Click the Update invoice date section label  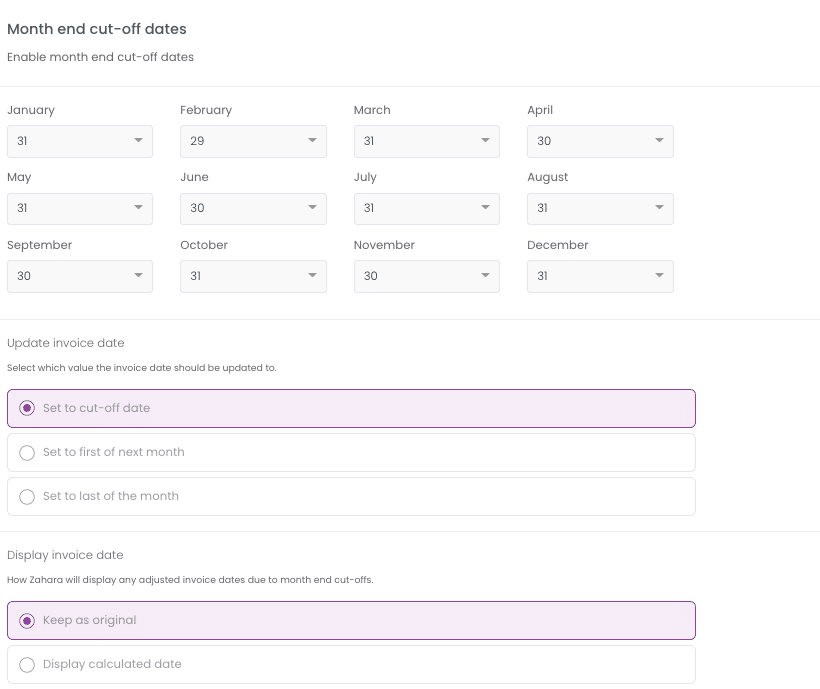pyautogui.click(x=66, y=343)
